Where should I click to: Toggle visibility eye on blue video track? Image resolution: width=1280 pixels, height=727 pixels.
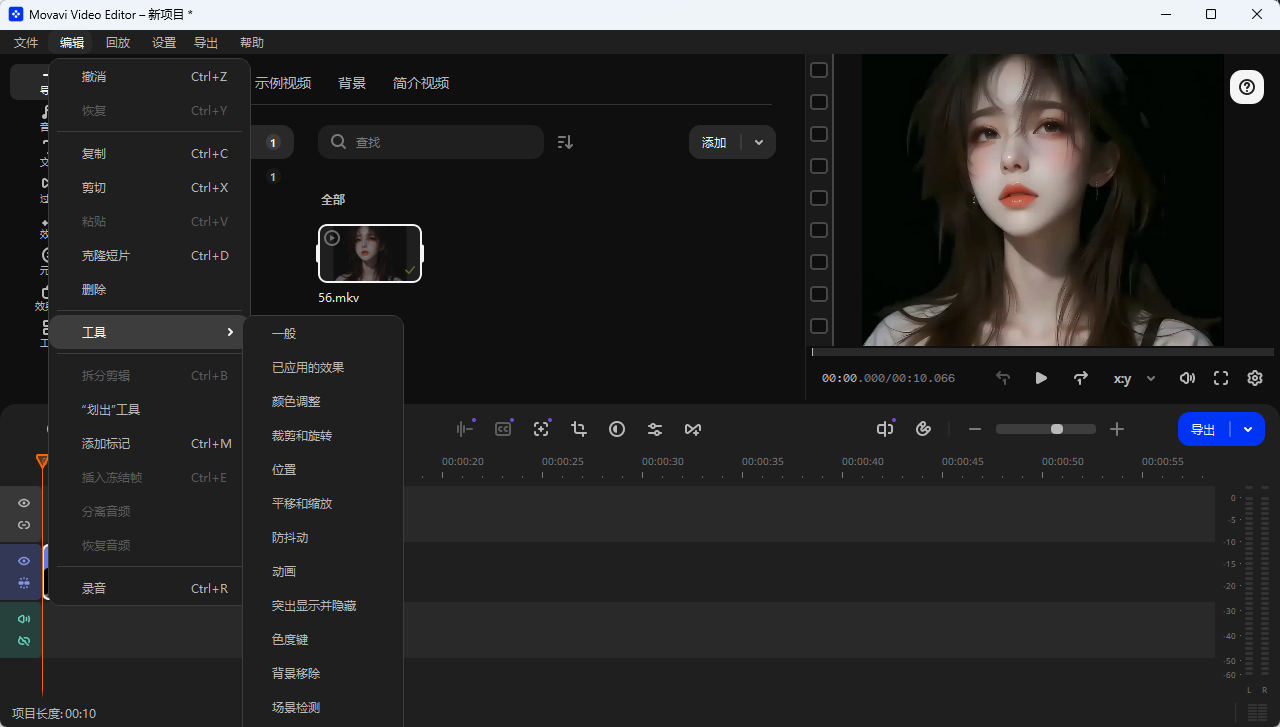(x=24, y=561)
